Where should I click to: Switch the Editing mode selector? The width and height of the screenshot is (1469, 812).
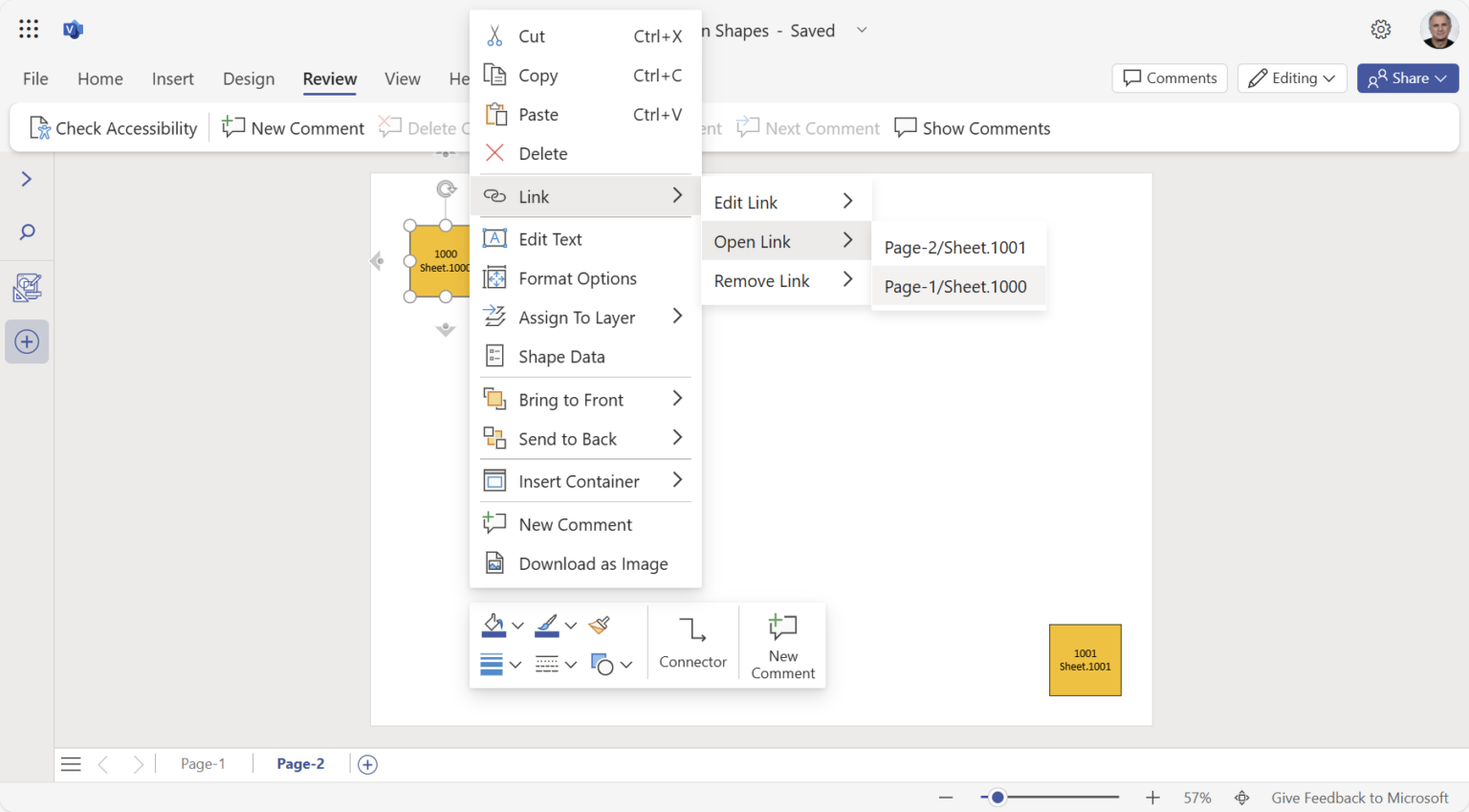point(1292,77)
